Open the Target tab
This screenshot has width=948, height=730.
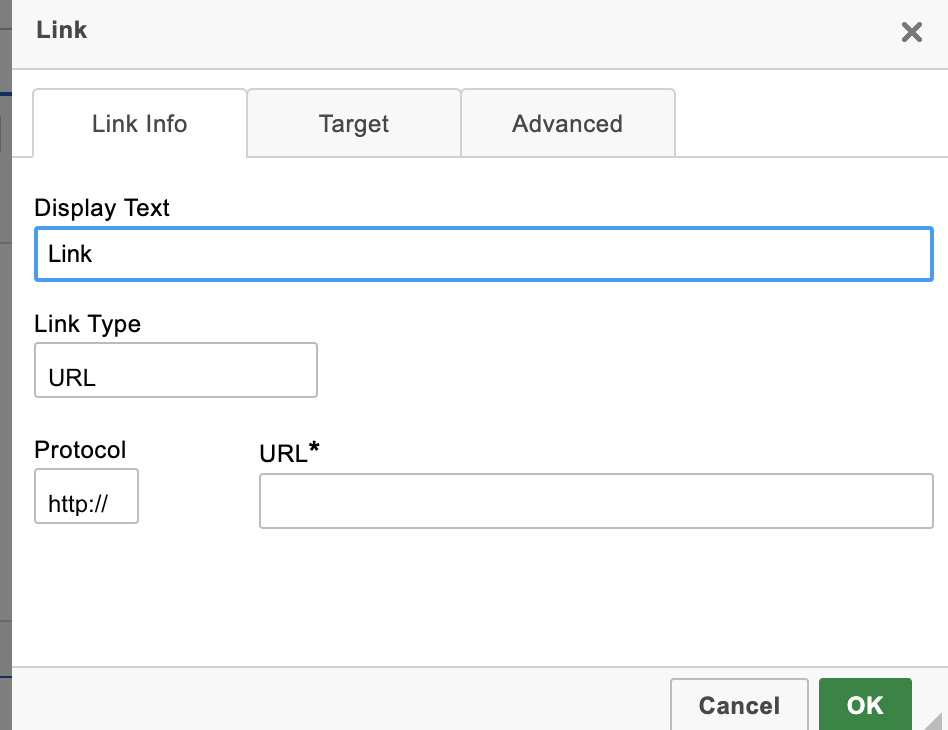pyautogui.click(x=354, y=124)
